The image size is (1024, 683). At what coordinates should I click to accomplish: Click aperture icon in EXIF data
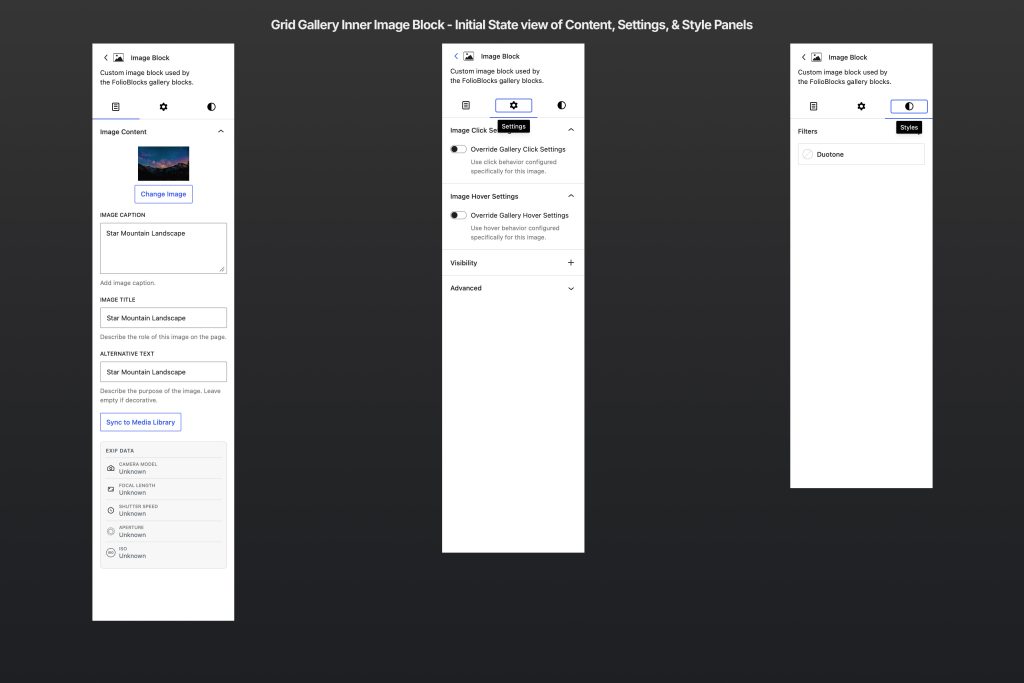click(110, 531)
